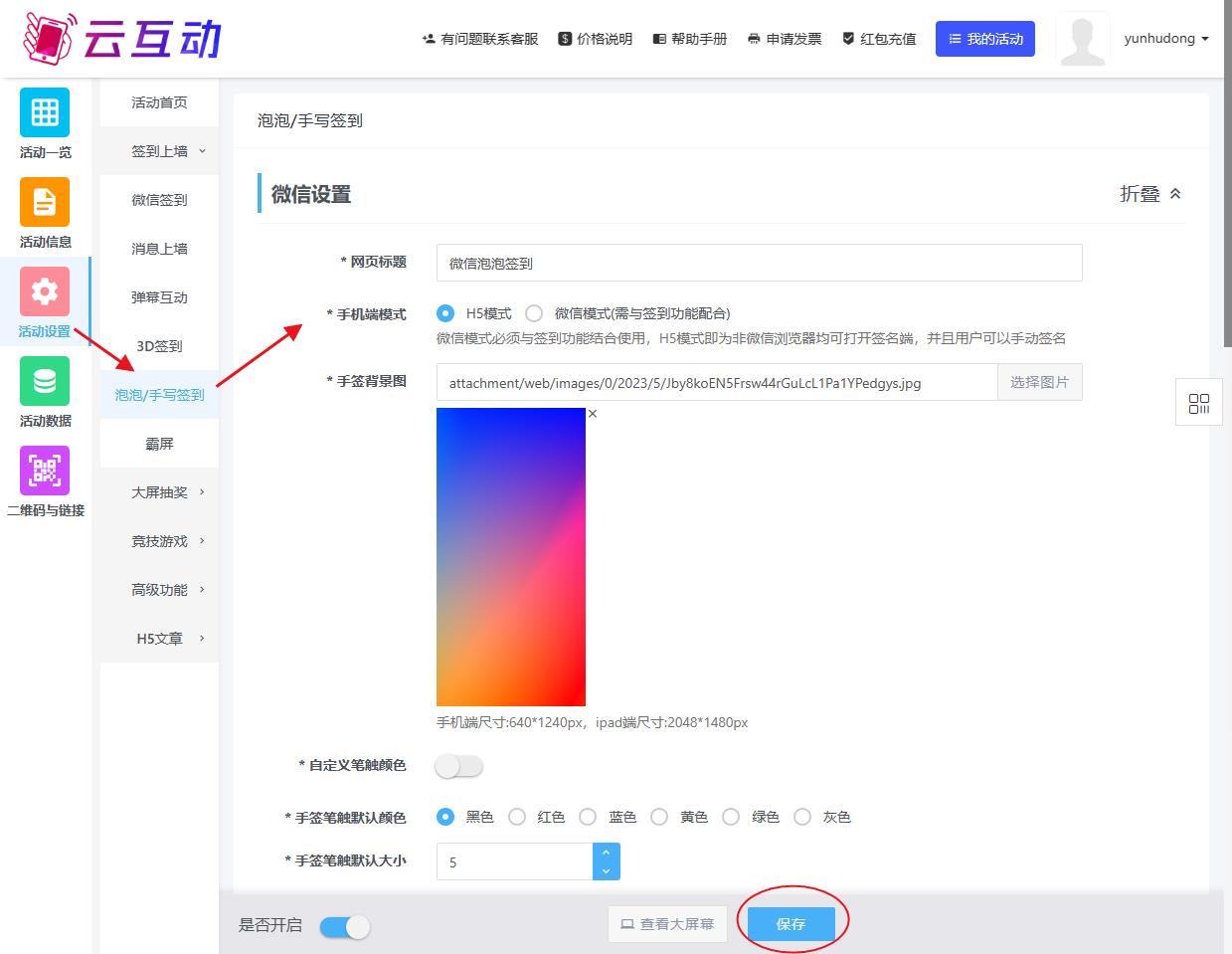The height and width of the screenshot is (954, 1232).
Task: Remove the background image with the × icon
Action: tap(593, 414)
